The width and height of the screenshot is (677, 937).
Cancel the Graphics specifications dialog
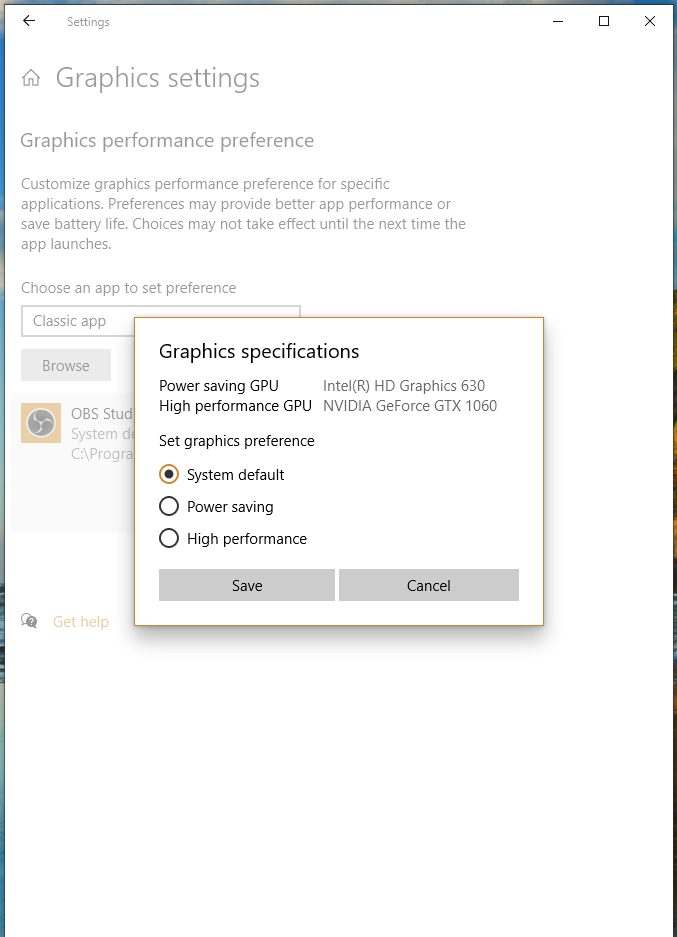[428, 585]
